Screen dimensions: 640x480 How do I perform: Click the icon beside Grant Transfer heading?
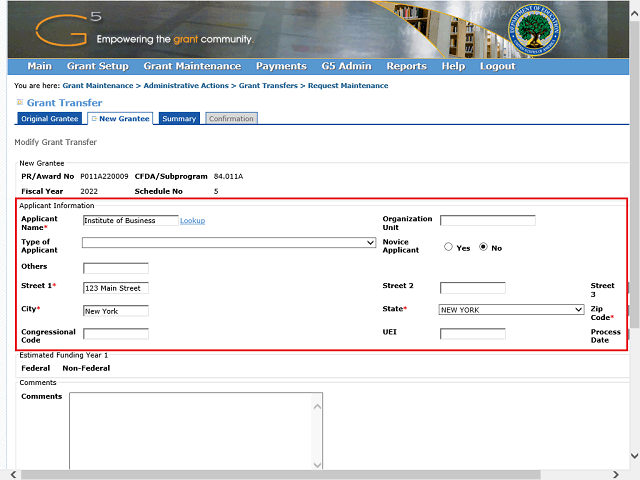[19, 103]
